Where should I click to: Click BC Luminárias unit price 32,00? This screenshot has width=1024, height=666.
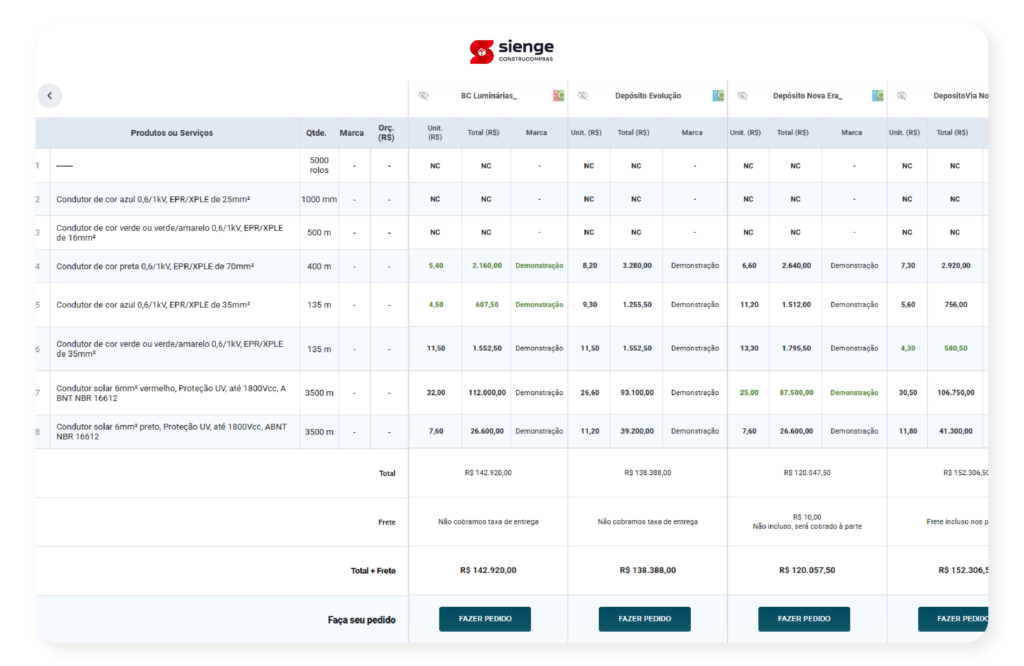[436, 392]
